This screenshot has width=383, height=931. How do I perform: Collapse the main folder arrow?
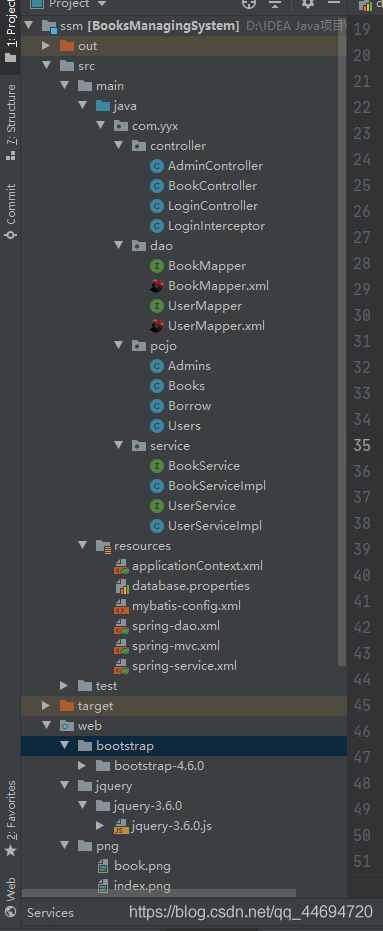pos(64,86)
